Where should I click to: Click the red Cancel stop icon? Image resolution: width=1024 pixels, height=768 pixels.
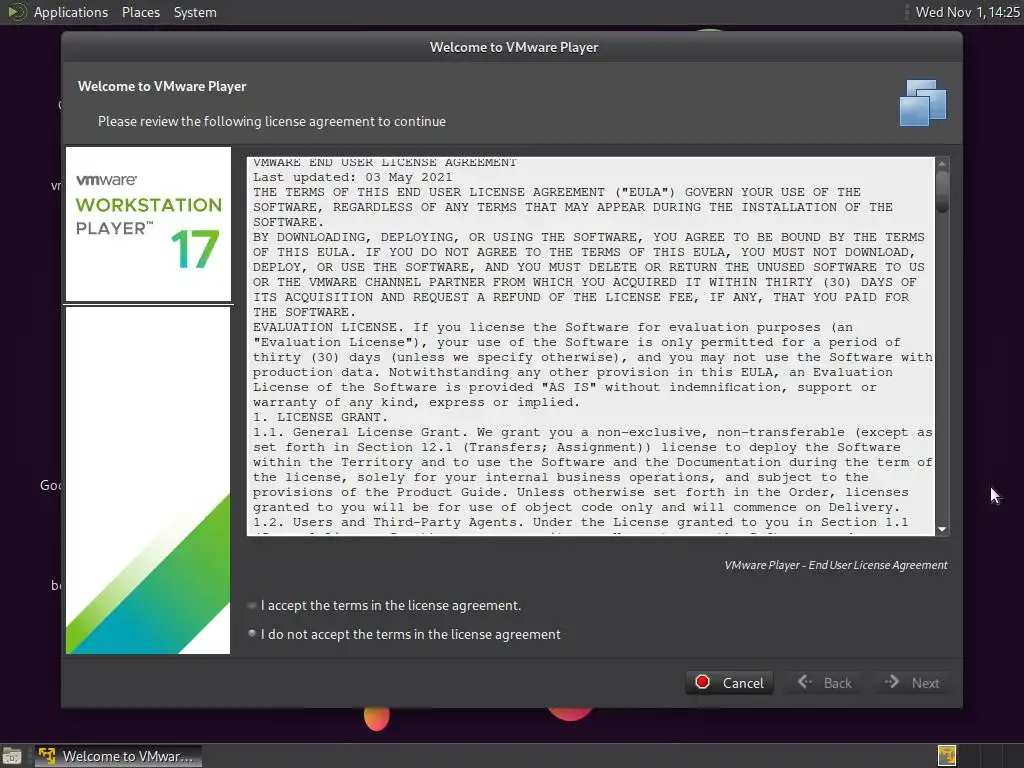tap(703, 682)
